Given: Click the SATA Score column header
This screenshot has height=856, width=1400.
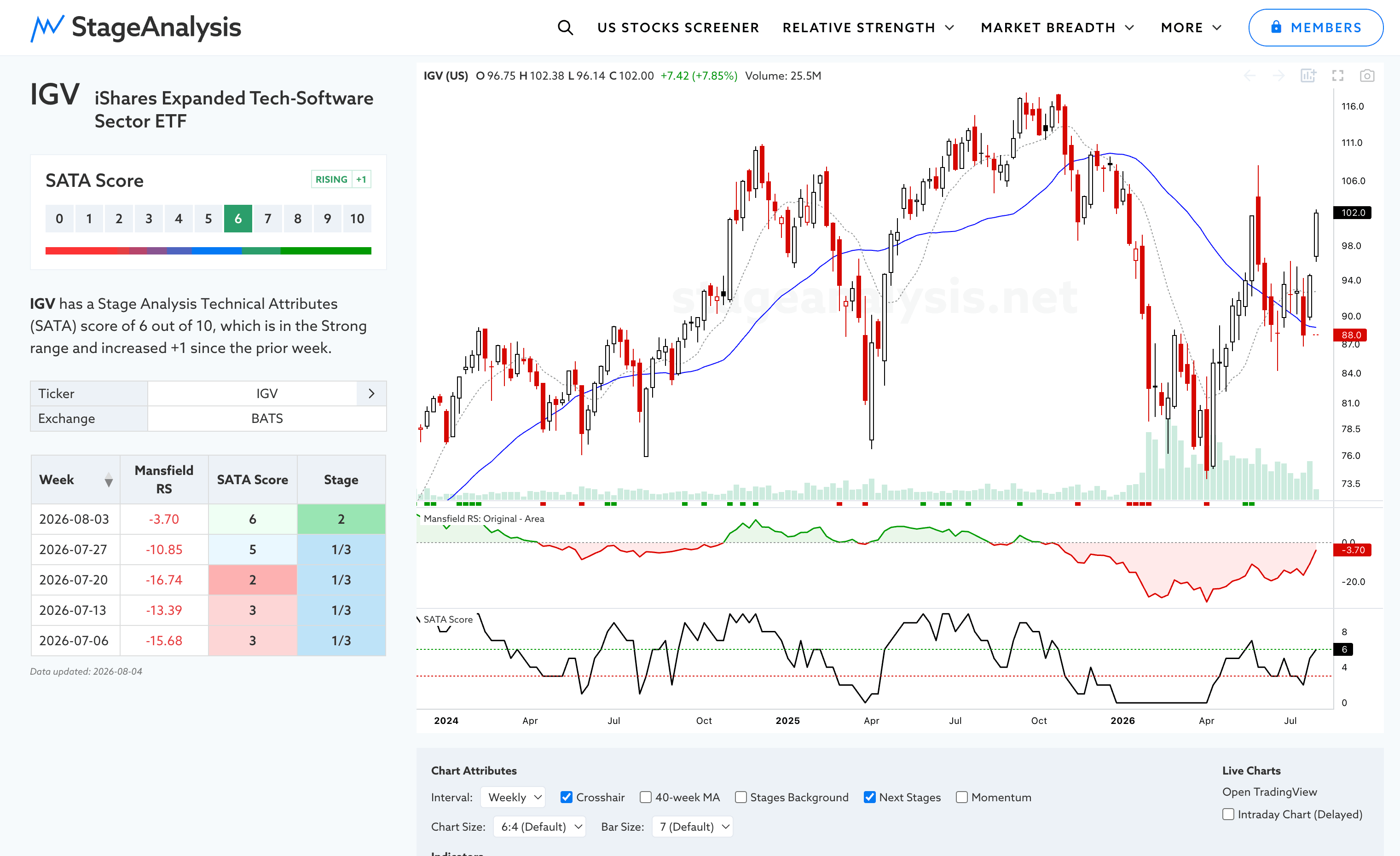Looking at the screenshot, I should [x=252, y=480].
